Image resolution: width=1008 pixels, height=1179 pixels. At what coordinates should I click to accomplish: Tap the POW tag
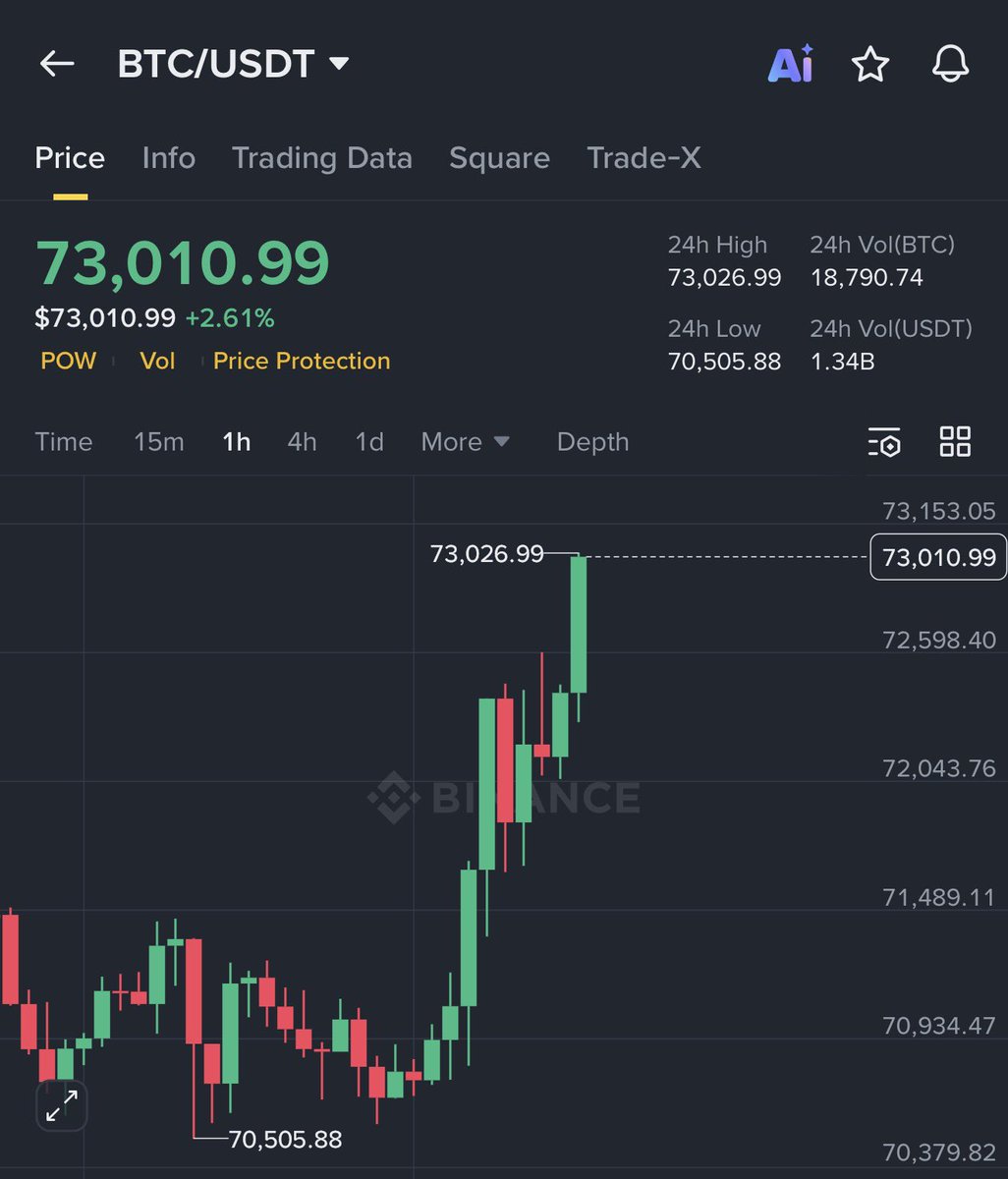69,361
